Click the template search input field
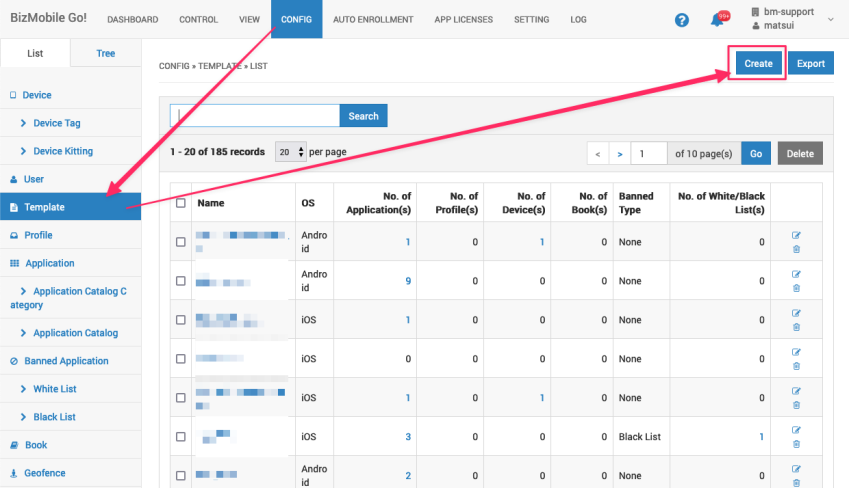The height and width of the screenshot is (488, 849). pos(255,116)
